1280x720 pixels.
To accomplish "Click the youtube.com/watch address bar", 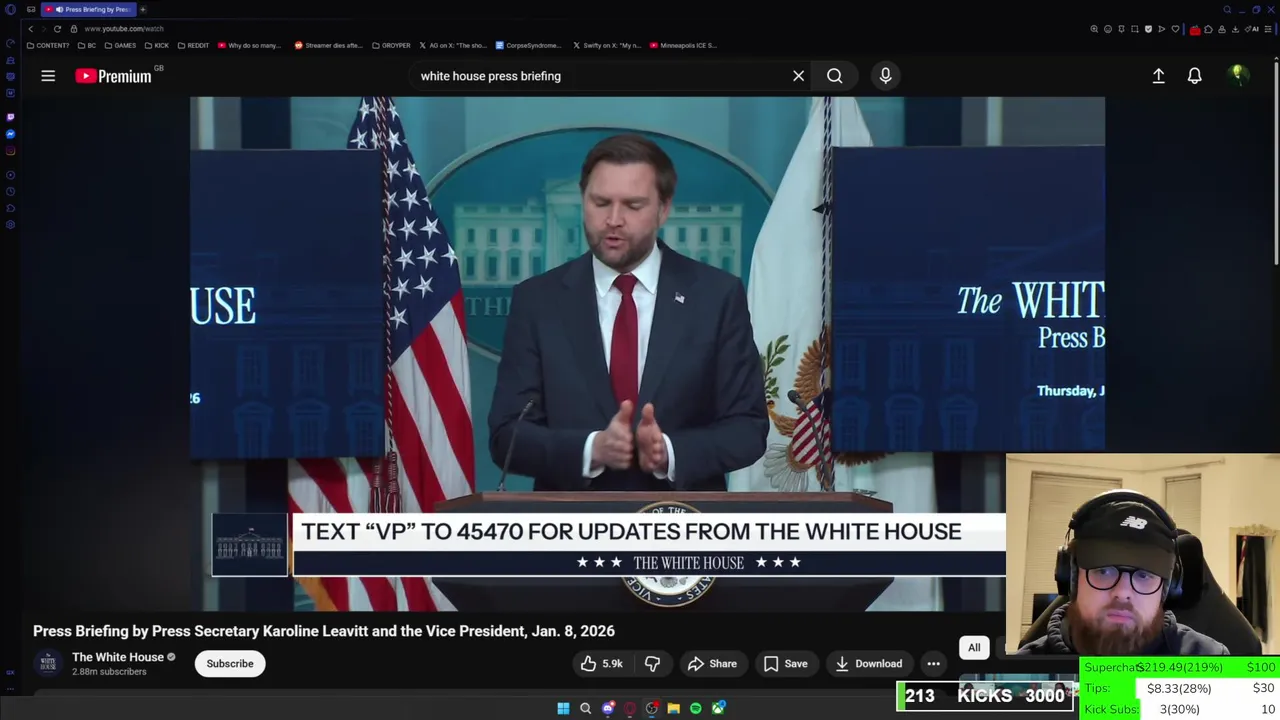I will (x=124, y=29).
